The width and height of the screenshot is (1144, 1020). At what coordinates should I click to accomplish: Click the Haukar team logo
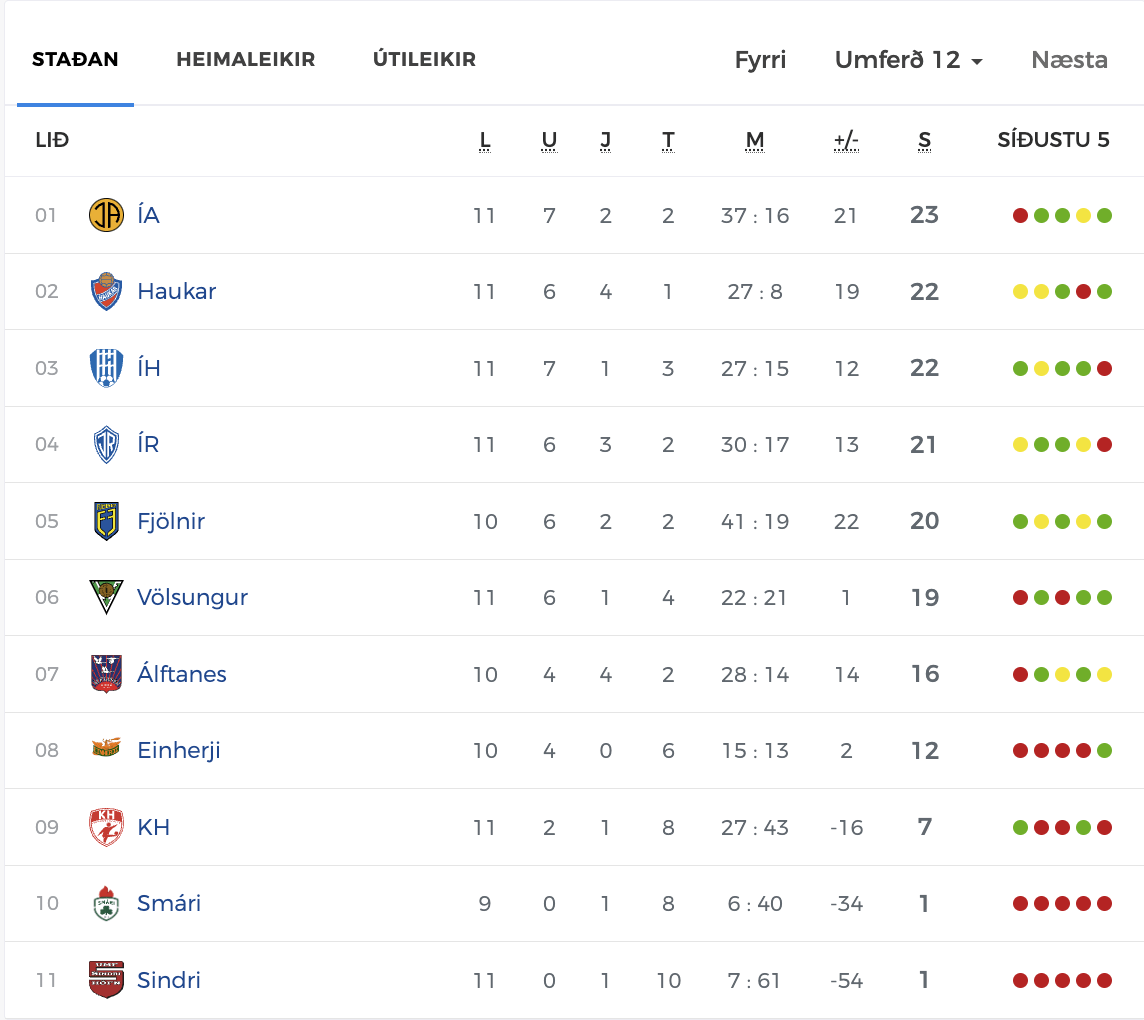[106, 291]
